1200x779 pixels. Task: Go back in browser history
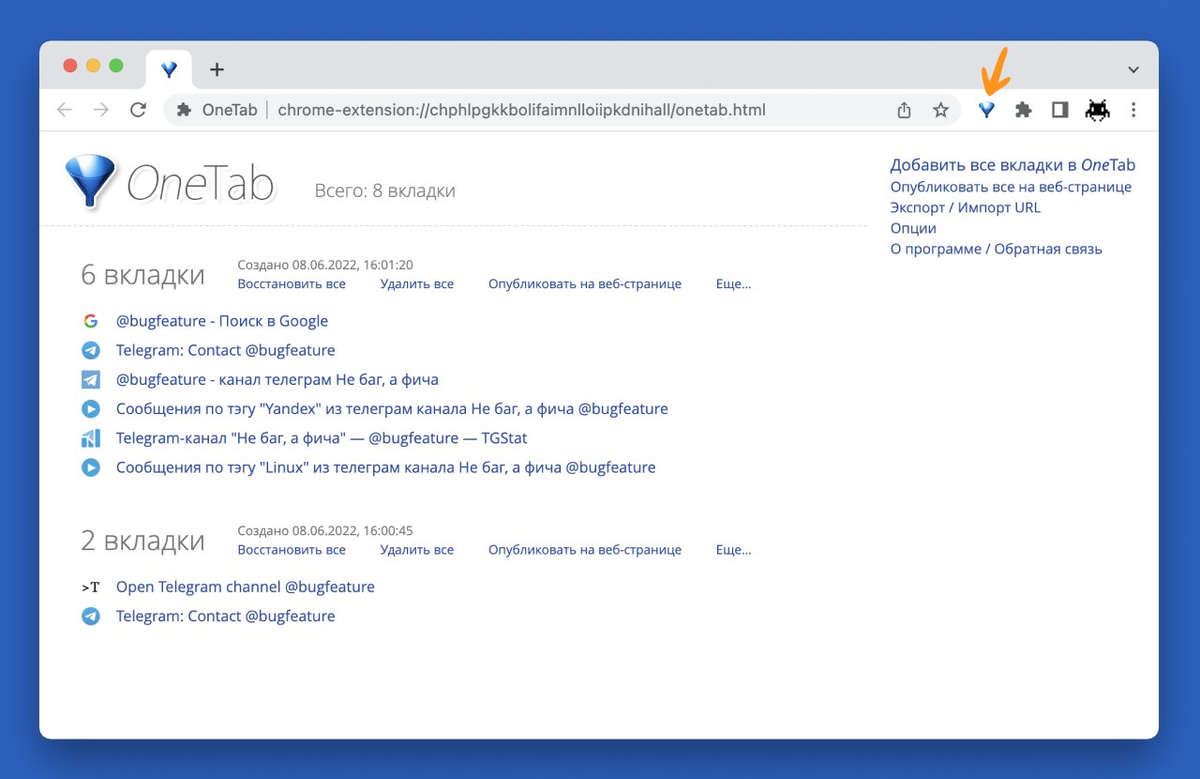(65, 110)
